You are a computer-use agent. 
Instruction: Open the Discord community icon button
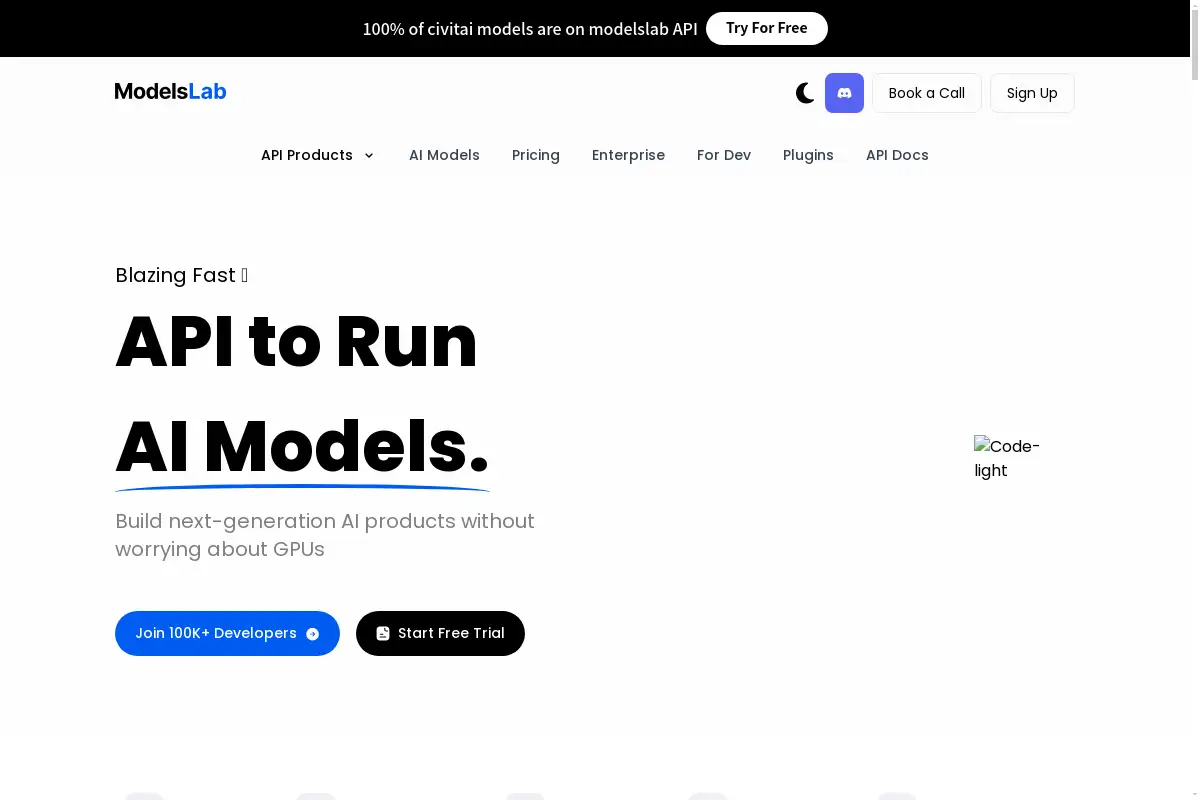(x=844, y=93)
